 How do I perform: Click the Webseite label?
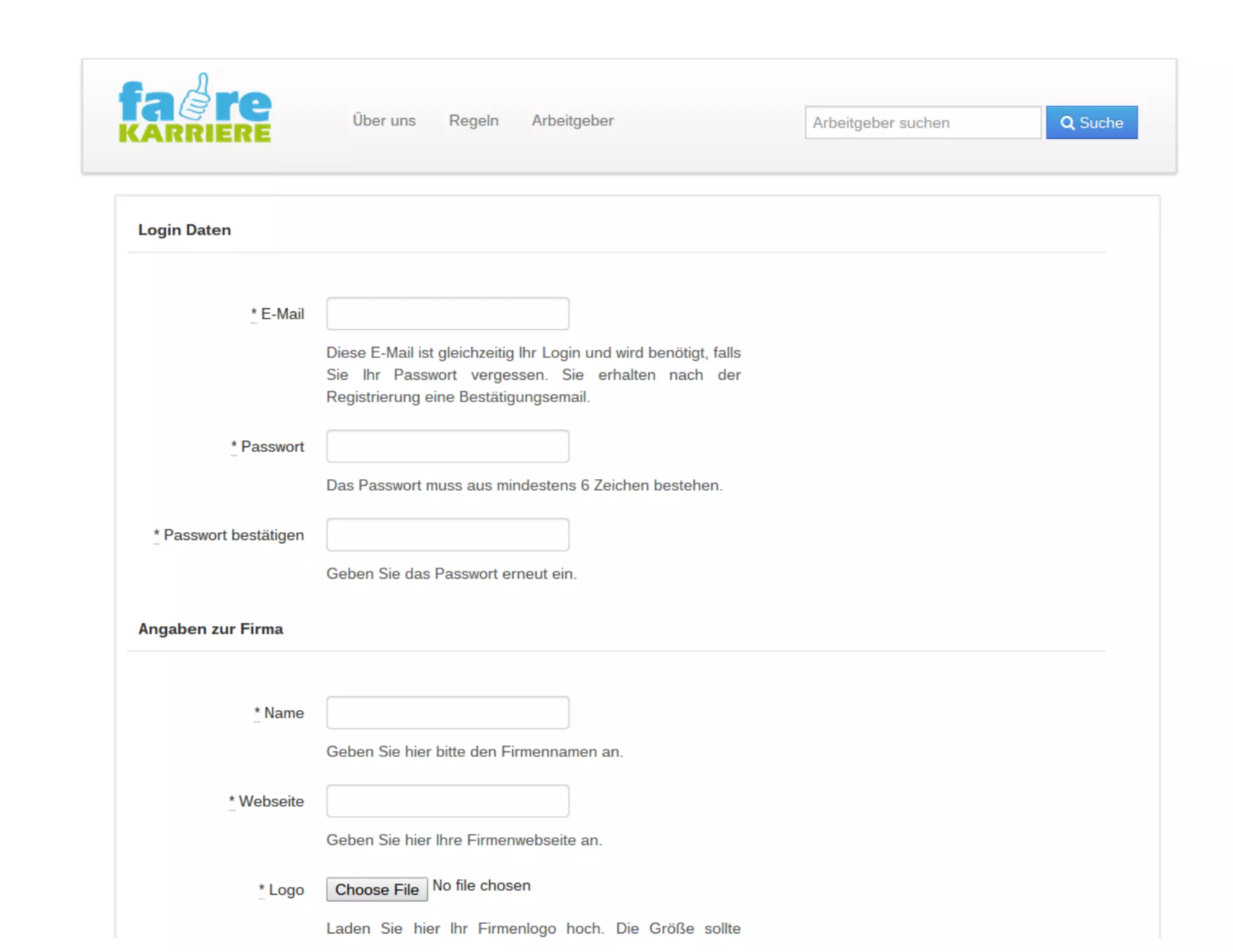coord(266,802)
